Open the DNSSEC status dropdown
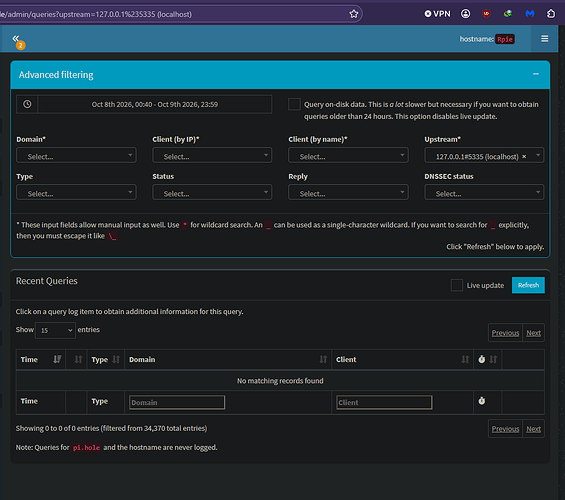565x500 pixels. coord(484,192)
